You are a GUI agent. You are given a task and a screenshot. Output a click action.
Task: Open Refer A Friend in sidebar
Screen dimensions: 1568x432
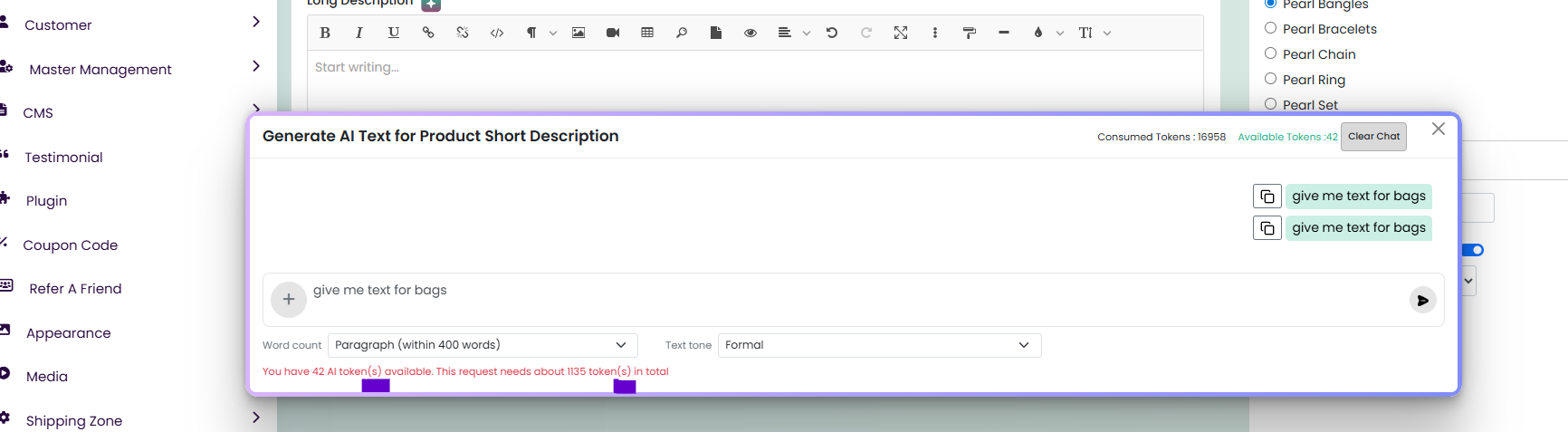tap(75, 289)
